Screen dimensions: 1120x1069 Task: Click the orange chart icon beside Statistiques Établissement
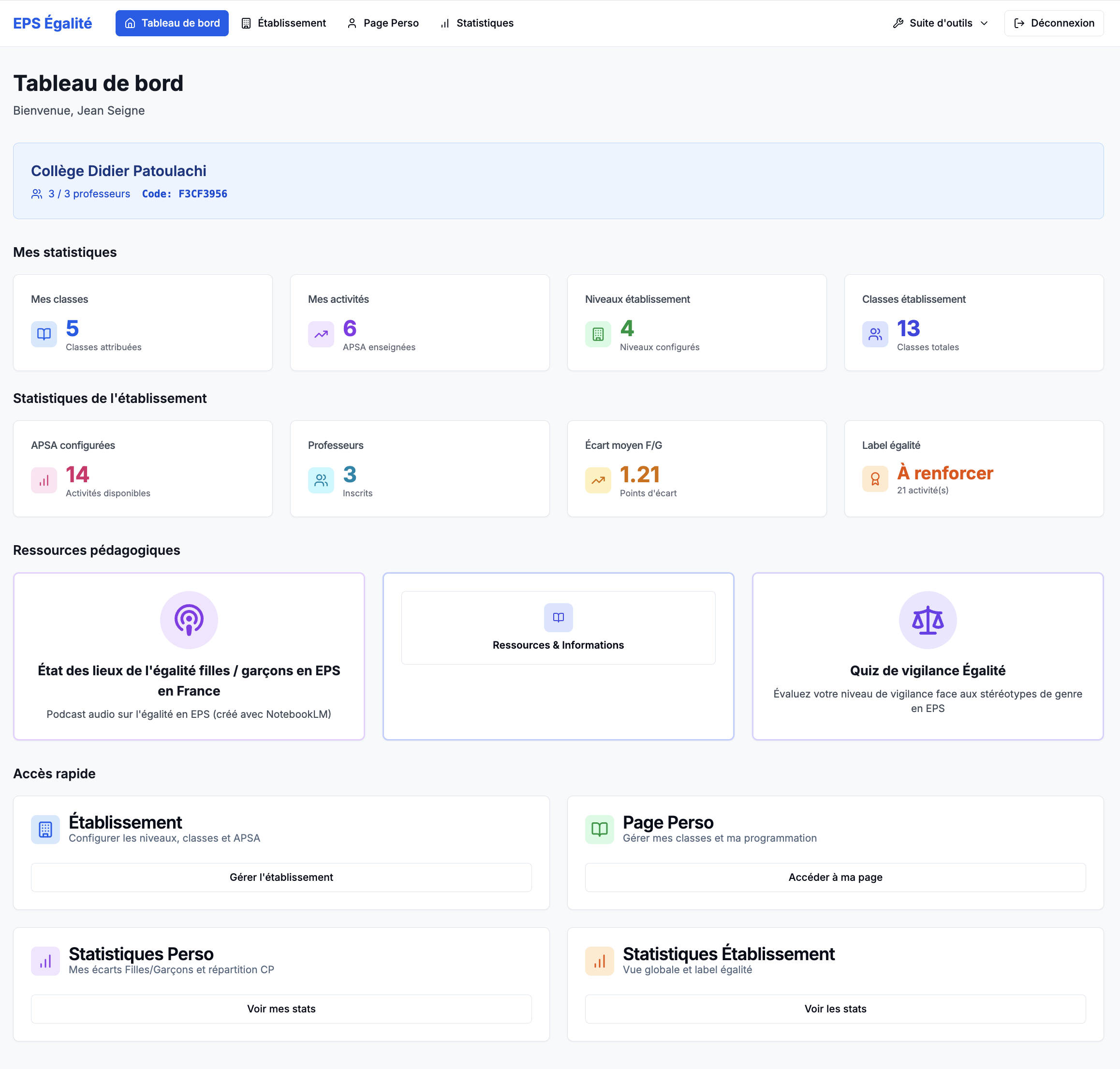599,961
